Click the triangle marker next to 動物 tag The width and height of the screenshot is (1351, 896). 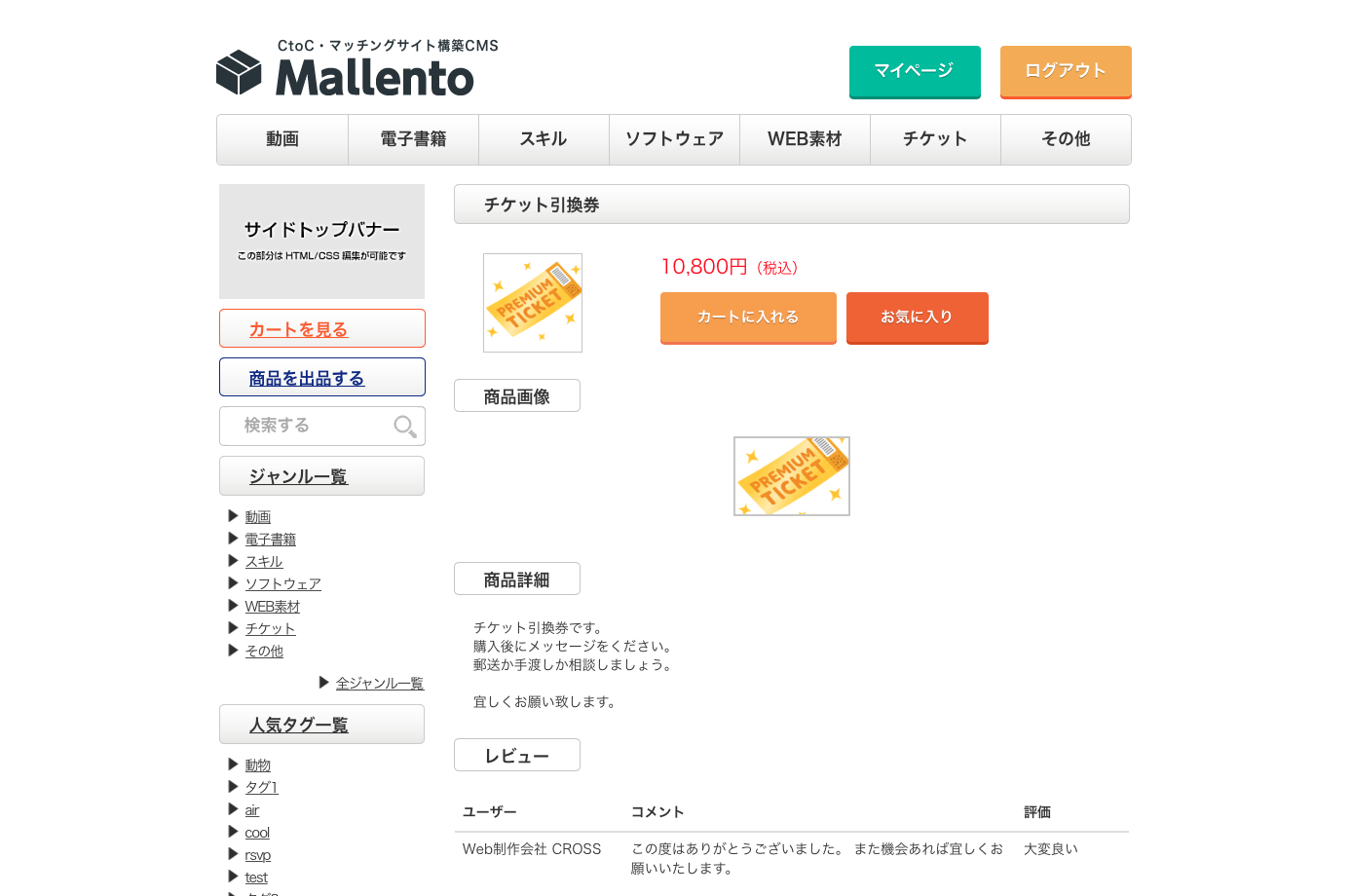(233, 765)
